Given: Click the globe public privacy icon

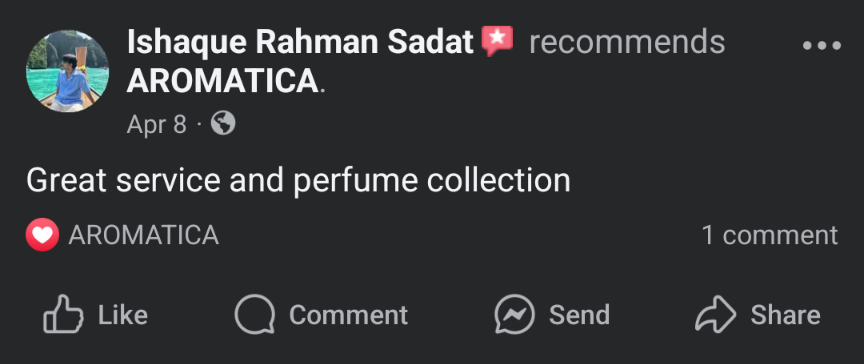Looking at the screenshot, I should pos(223,123).
